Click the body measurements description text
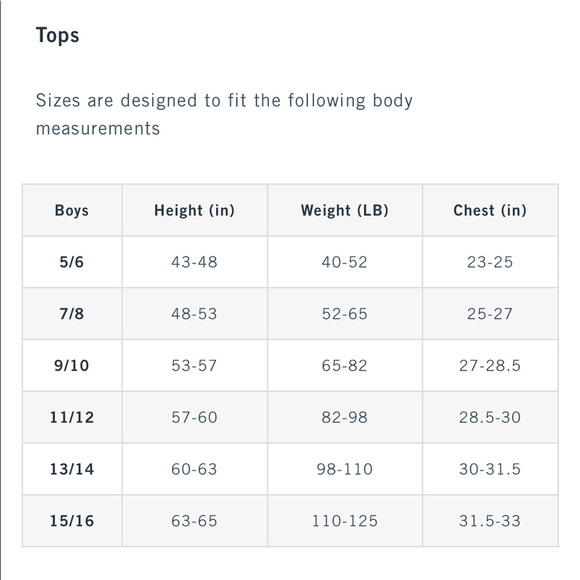The image size is (580, 580). (x=224, y=114)
